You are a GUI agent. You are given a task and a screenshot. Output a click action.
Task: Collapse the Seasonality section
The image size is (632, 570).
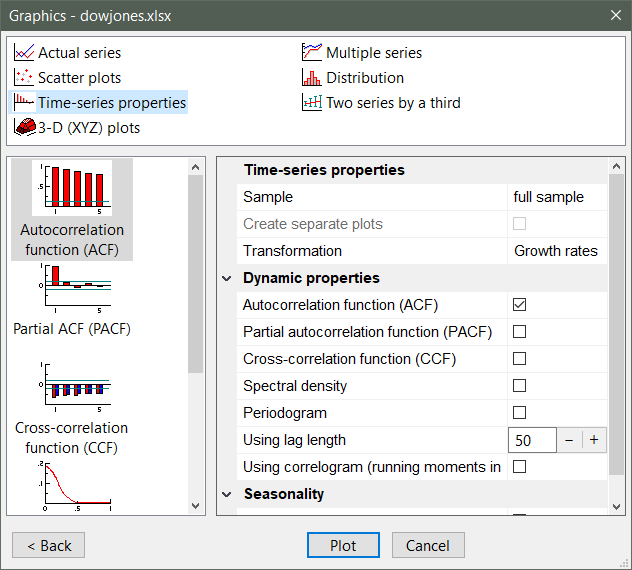point(227,494)
